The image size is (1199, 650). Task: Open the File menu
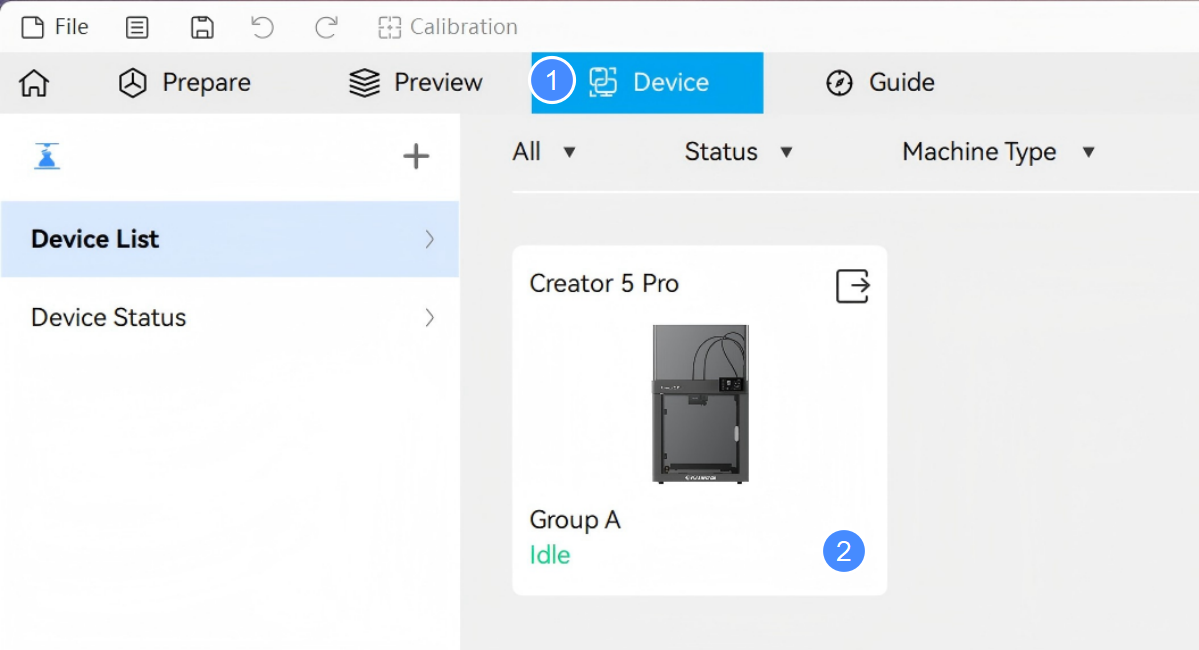click(55, 27)
